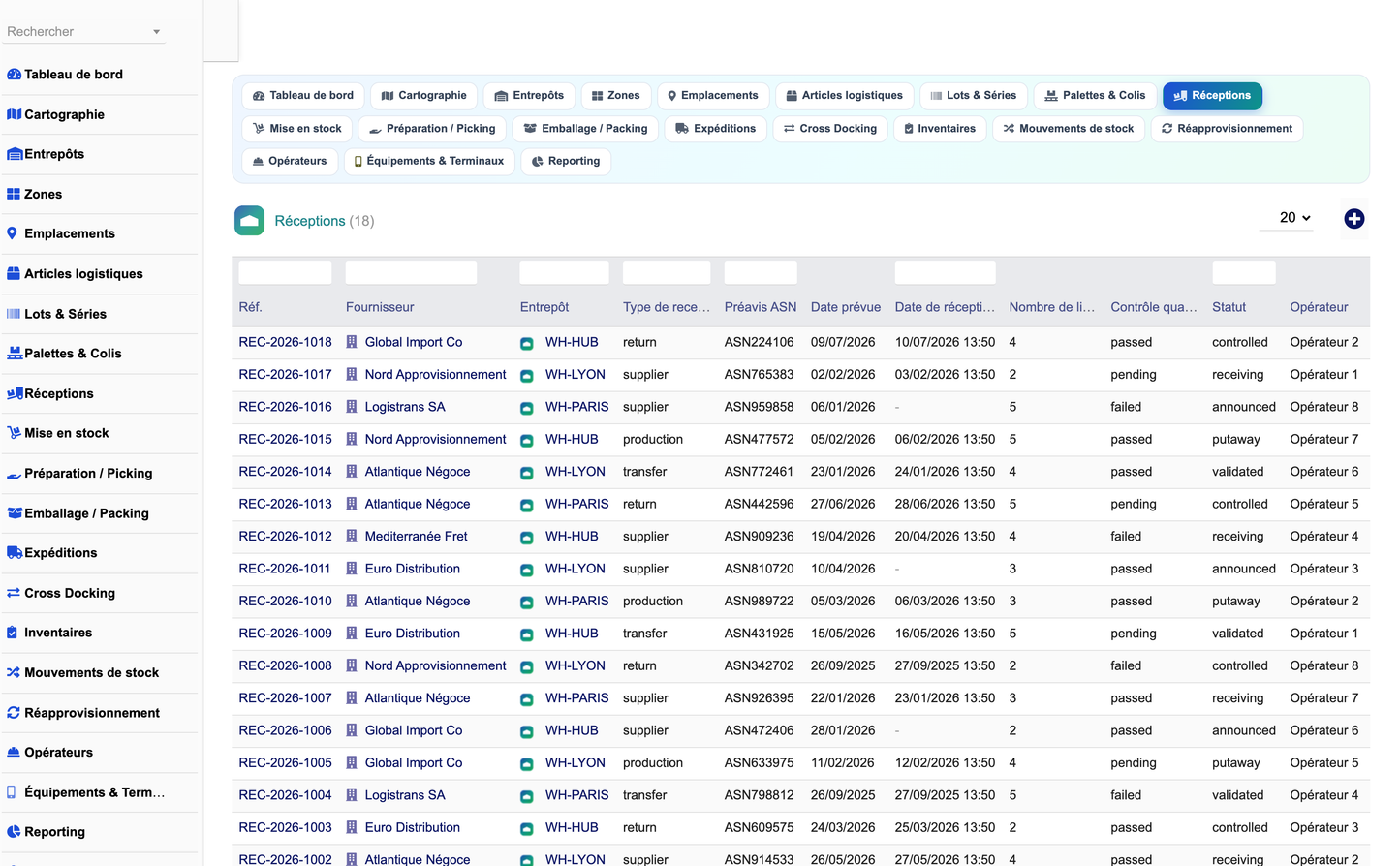Click the Cross Docking arrows icon in sidebar
The image size is (1400, 866).
pyautogui.click(x=14, y=593)
